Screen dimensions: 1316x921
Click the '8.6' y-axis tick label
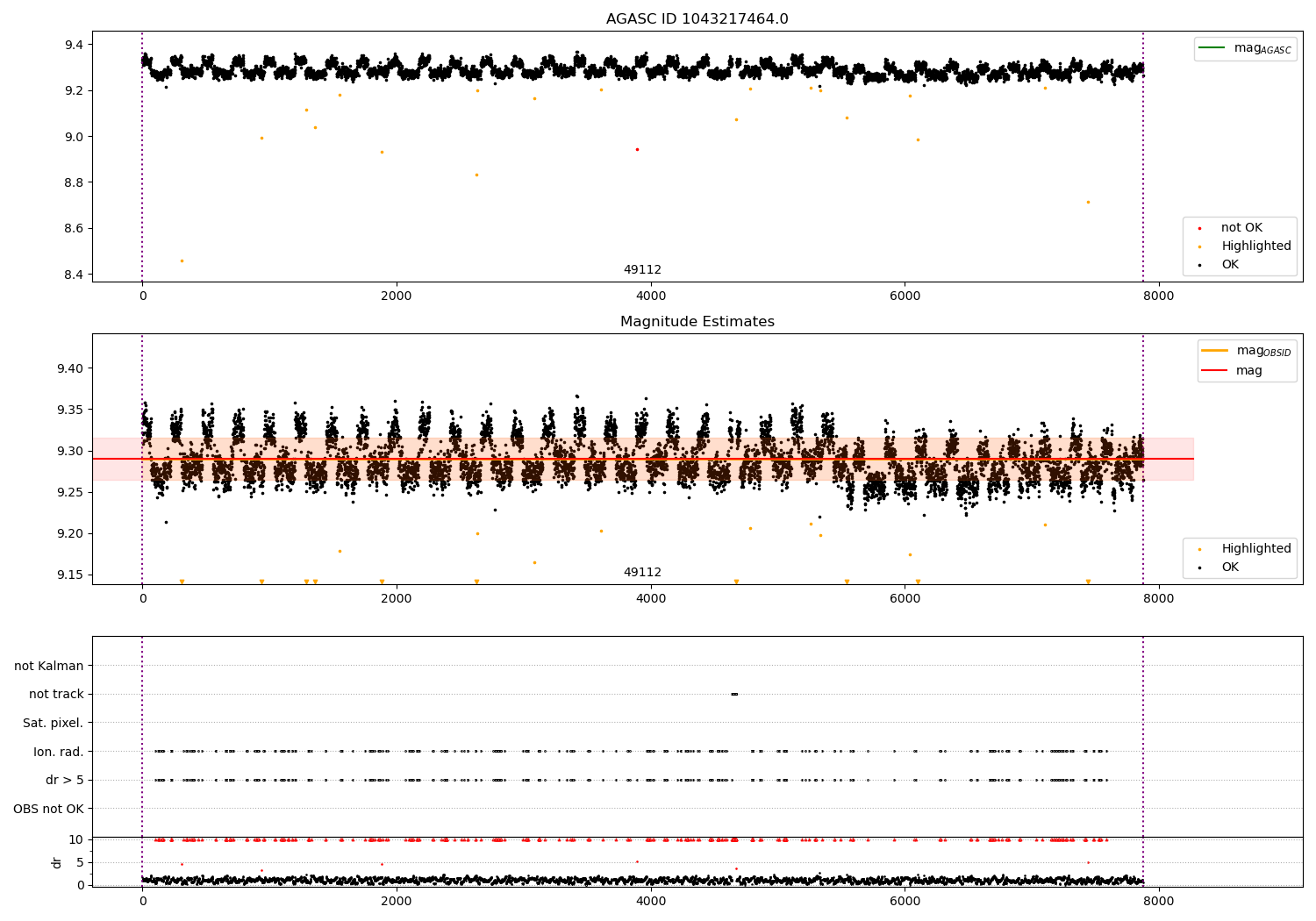tap(74, 229)
